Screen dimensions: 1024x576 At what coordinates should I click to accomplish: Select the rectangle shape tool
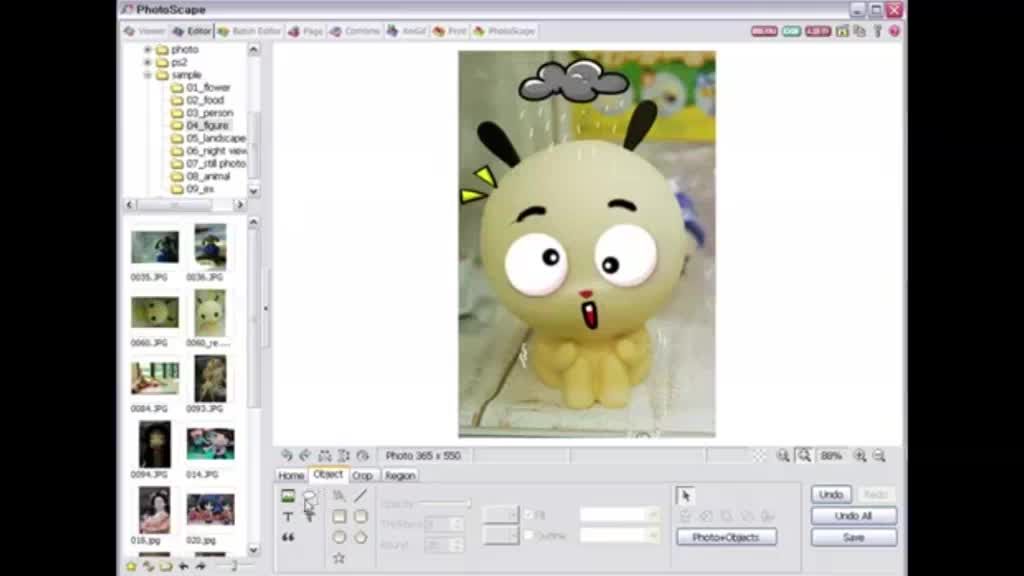(339, 517)
